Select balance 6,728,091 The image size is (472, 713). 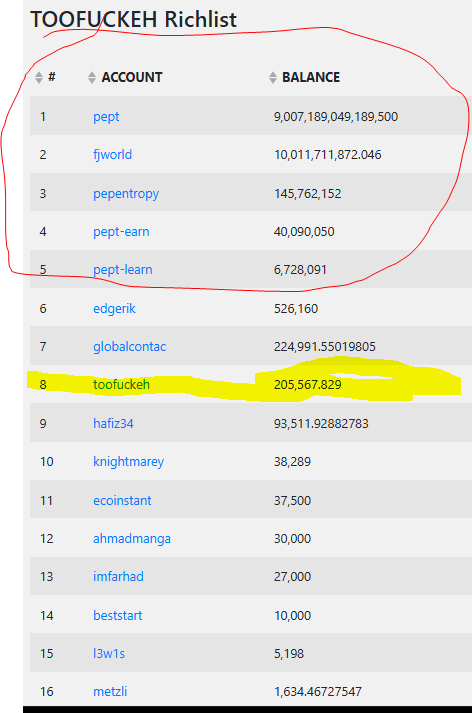300,270
